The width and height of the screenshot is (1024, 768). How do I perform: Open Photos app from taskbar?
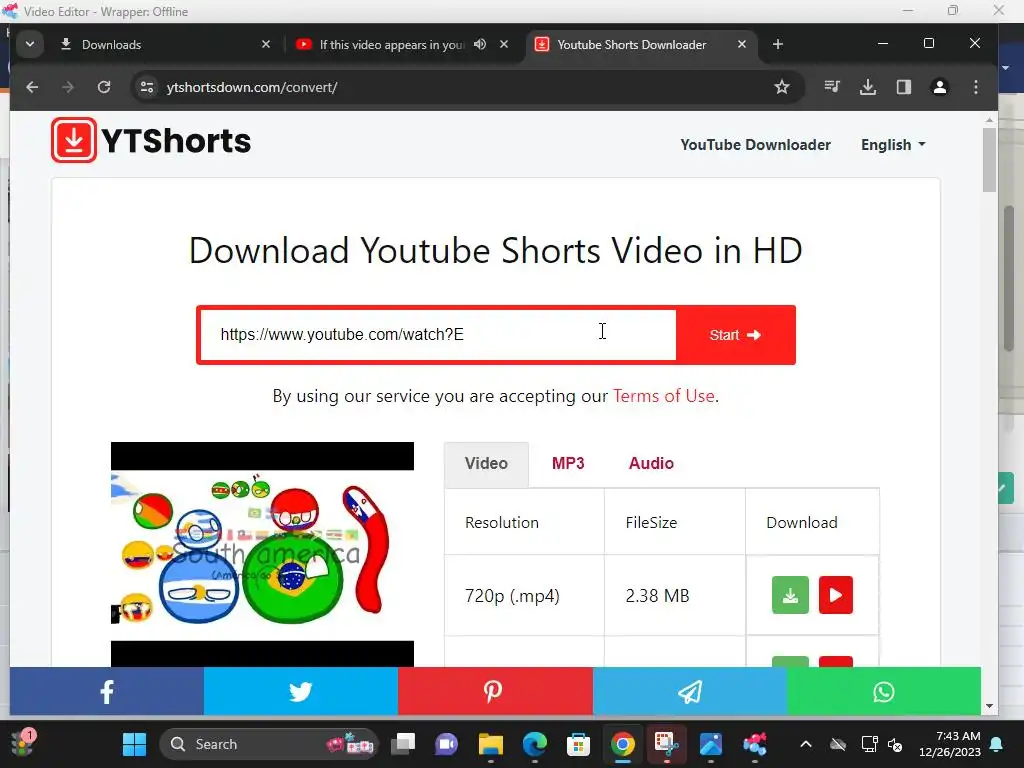711,744
